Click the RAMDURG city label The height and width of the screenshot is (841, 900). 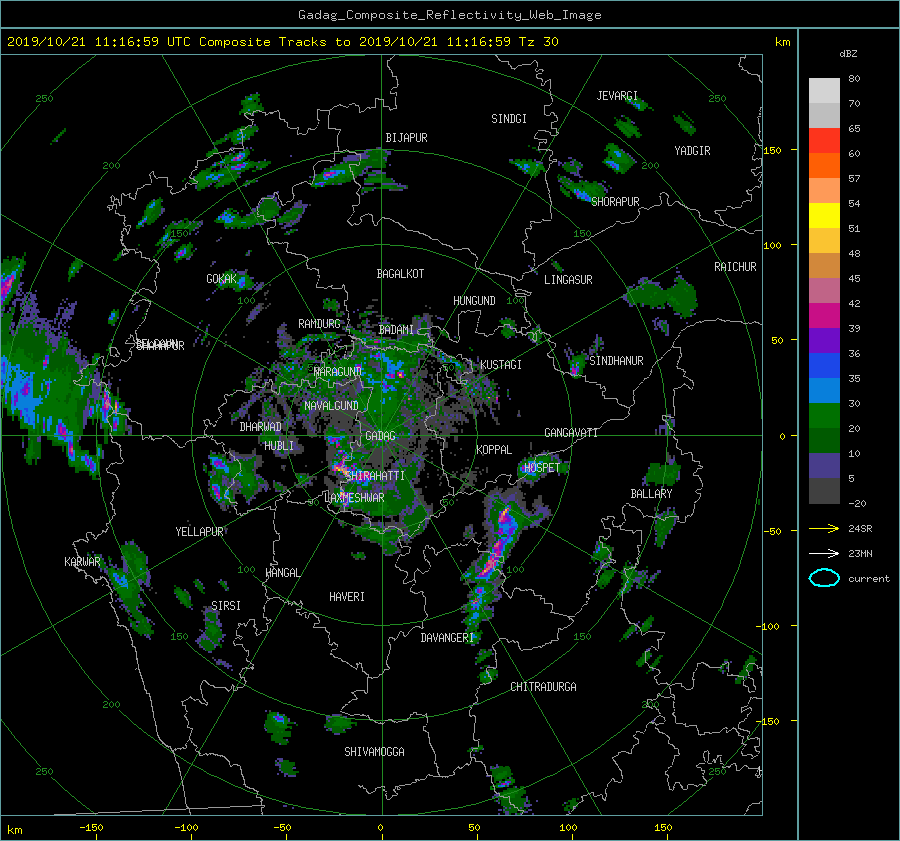[x=319, y=324]
